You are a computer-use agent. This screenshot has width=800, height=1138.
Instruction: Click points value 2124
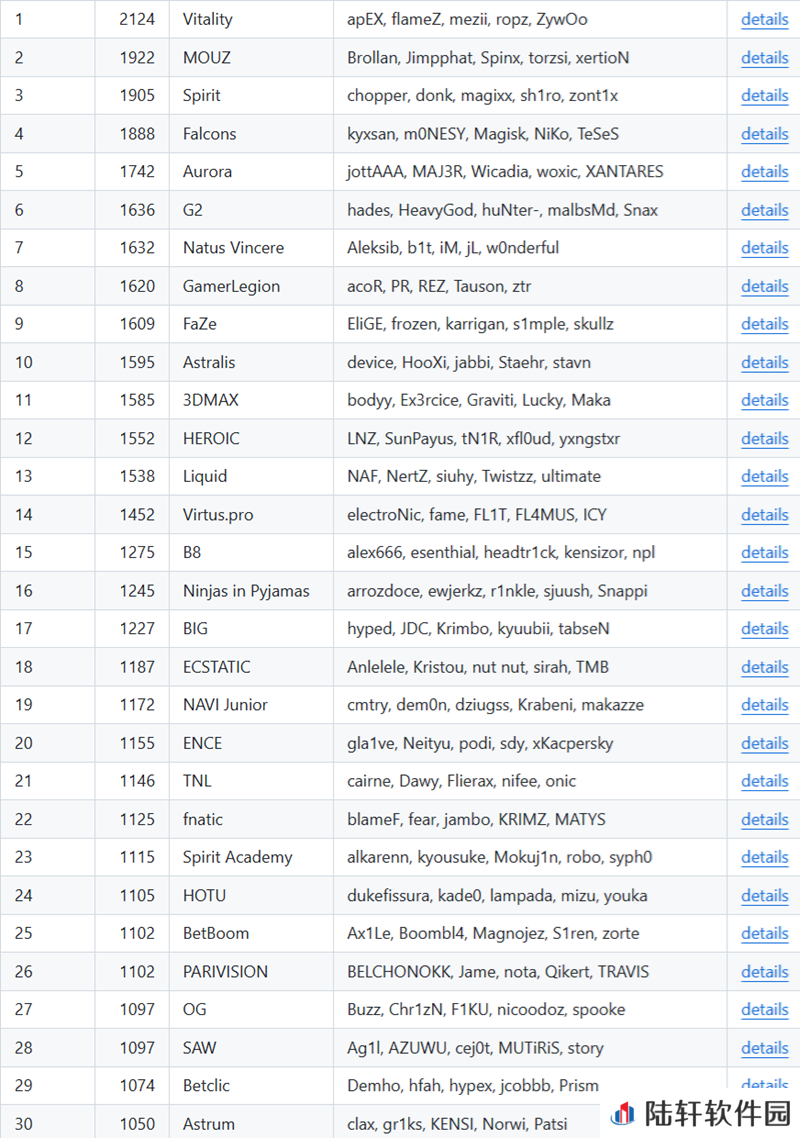coord(137,20)
